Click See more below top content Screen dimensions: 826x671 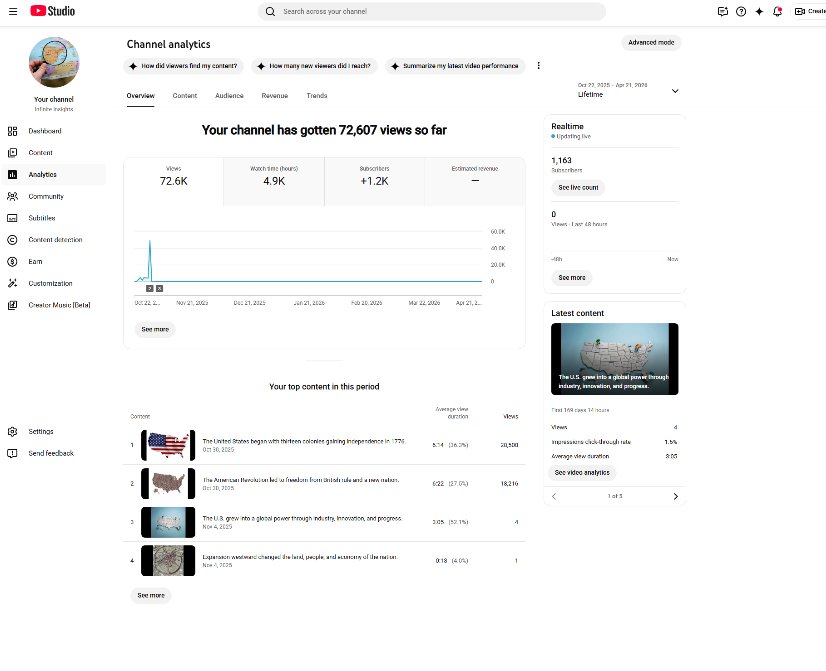pos(151,595)
